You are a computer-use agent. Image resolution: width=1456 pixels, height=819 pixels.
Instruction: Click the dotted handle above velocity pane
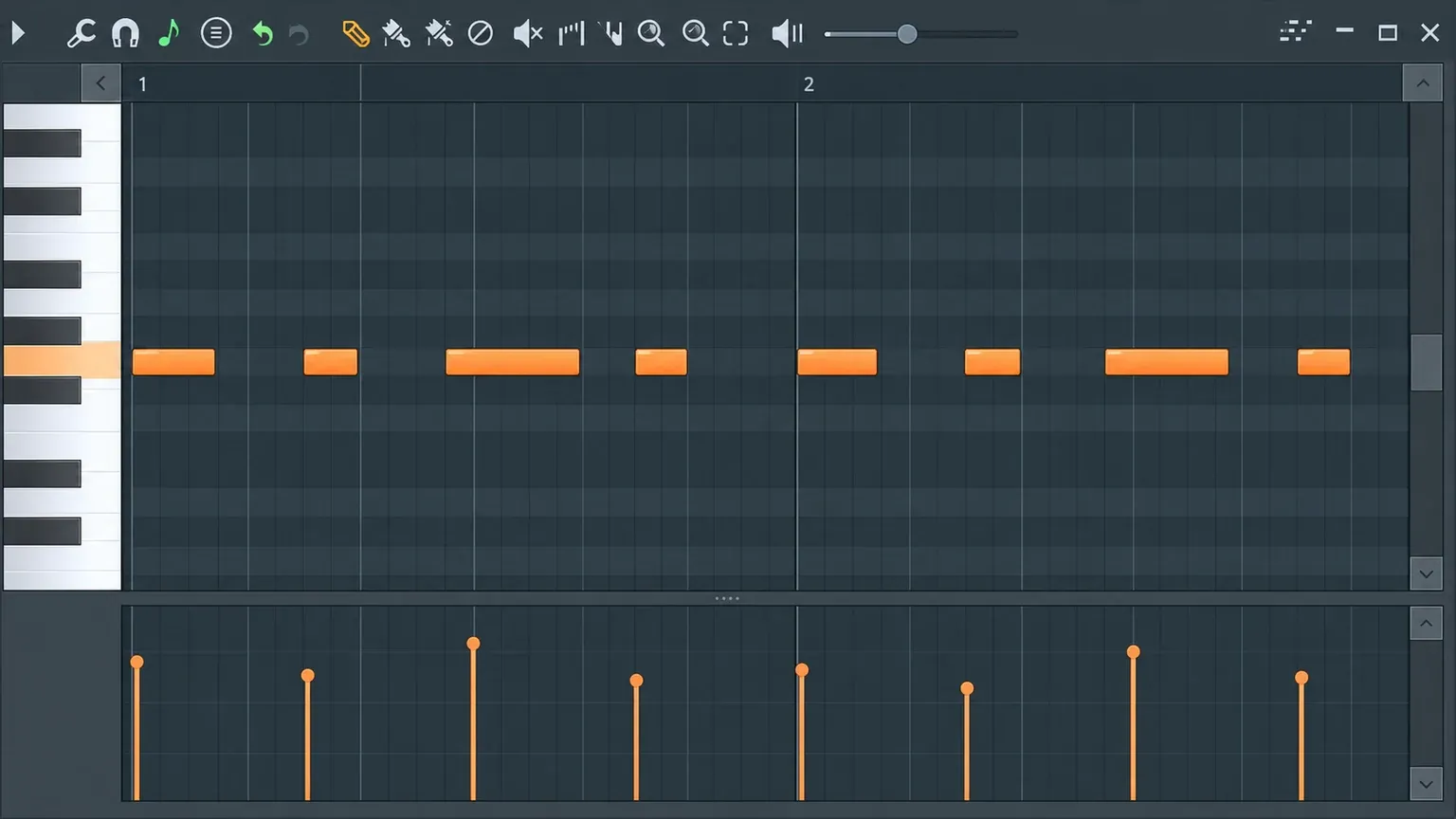pyautogui.click(x=727, y=598)
